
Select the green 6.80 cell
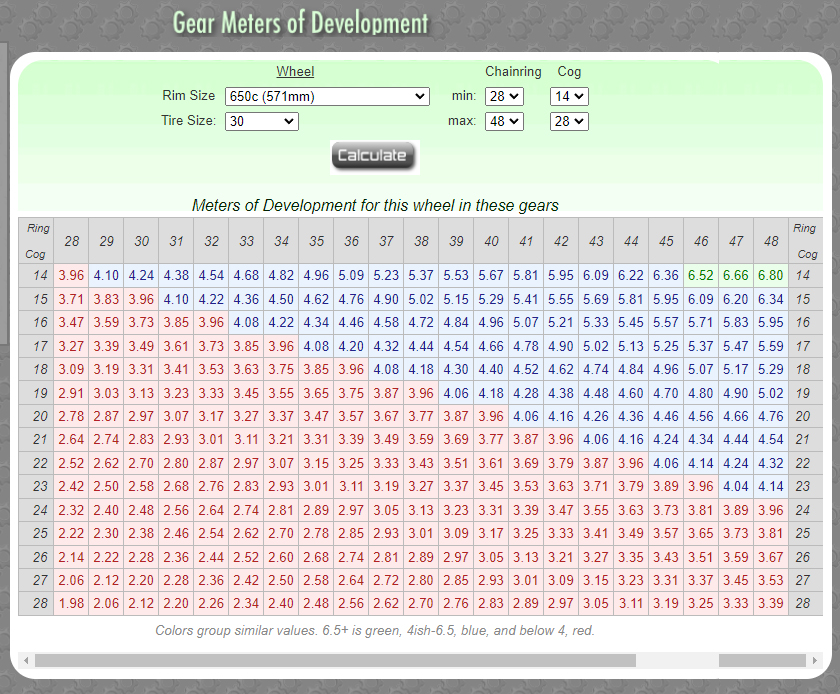[771, 275]
